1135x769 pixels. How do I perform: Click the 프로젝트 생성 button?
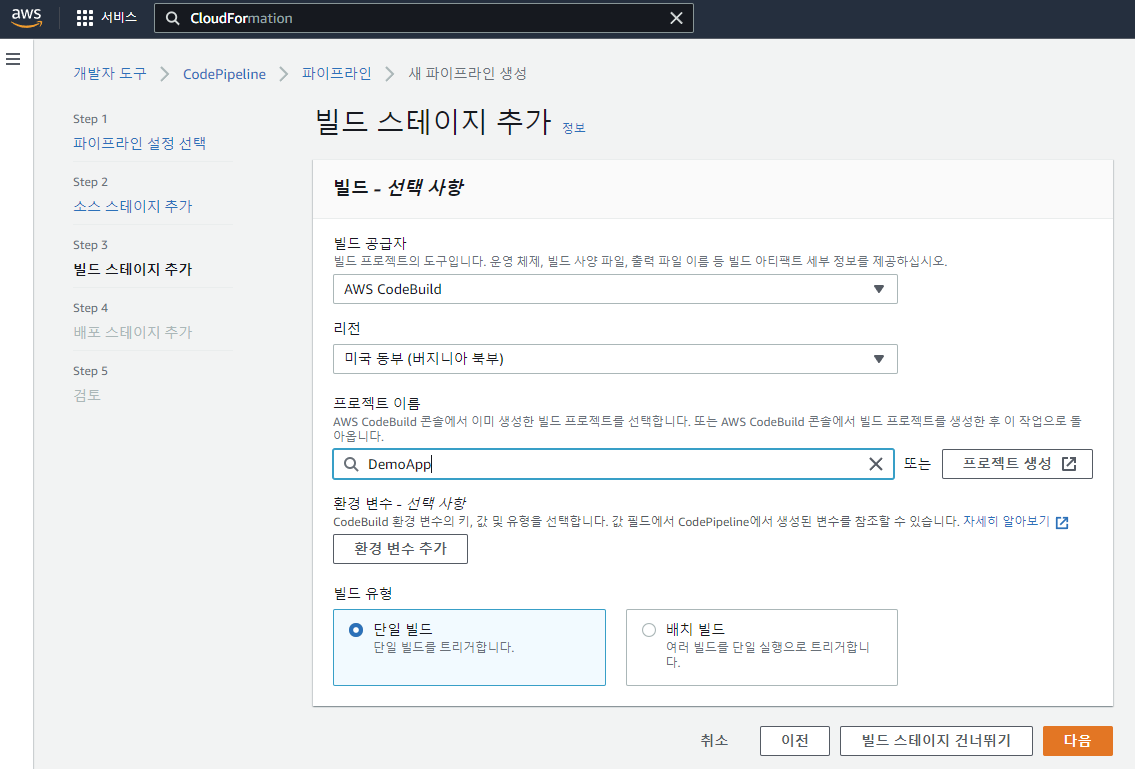1017,464
